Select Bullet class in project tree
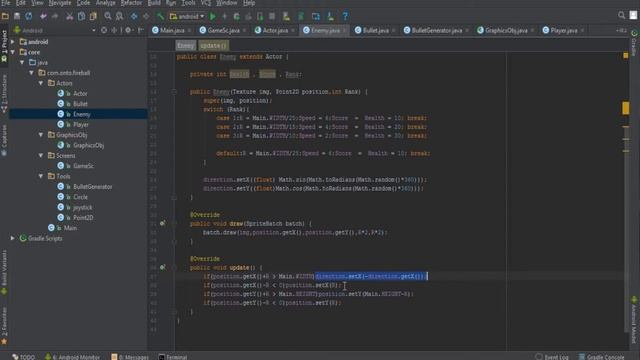Viewport: 640px width, 360px height. point(80,104)
